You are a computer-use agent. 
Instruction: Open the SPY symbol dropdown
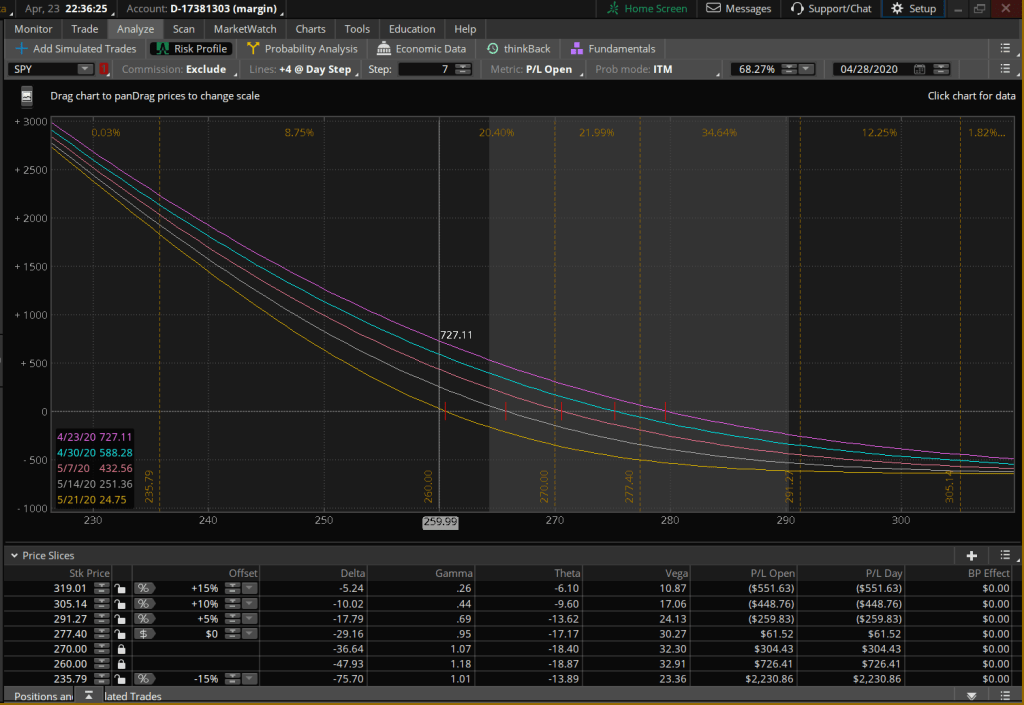[84, 70]
